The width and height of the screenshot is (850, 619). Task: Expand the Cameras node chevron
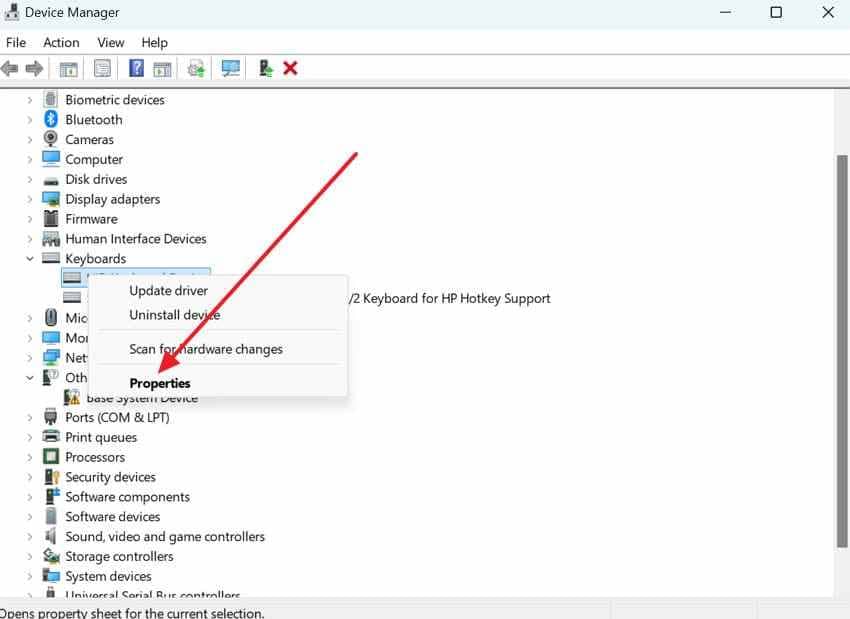30,139
